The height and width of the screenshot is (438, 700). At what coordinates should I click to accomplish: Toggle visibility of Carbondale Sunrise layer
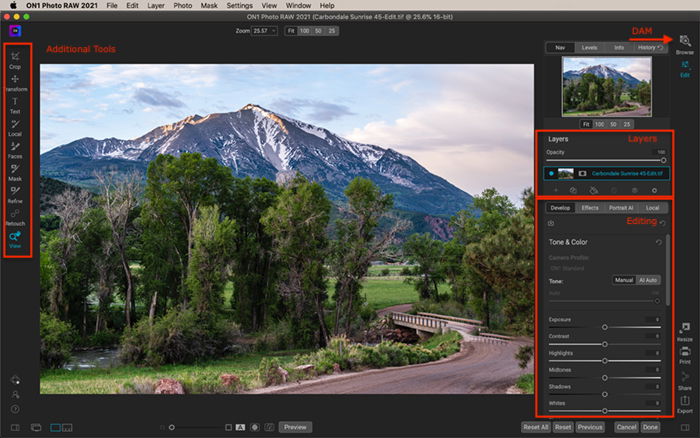click(x=551, y=173)
